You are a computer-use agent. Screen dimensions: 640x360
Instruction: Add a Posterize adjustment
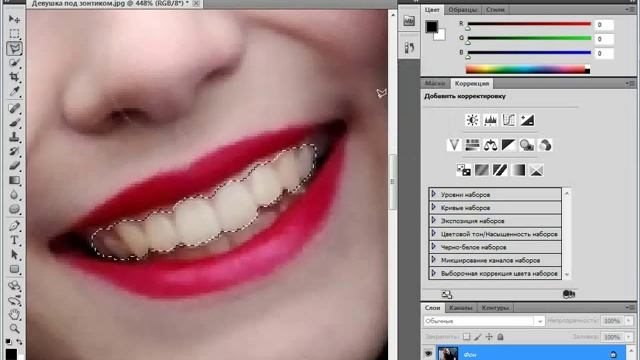[x=482, y=170]
